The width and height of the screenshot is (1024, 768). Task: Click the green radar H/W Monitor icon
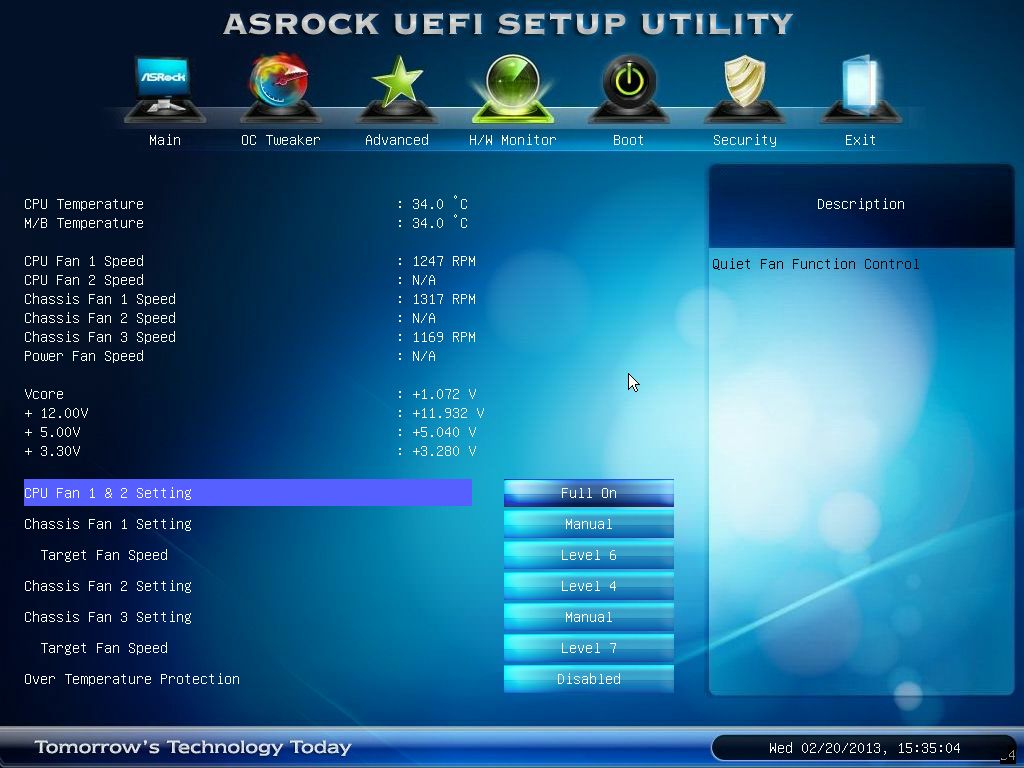click(x=513, y=88)
